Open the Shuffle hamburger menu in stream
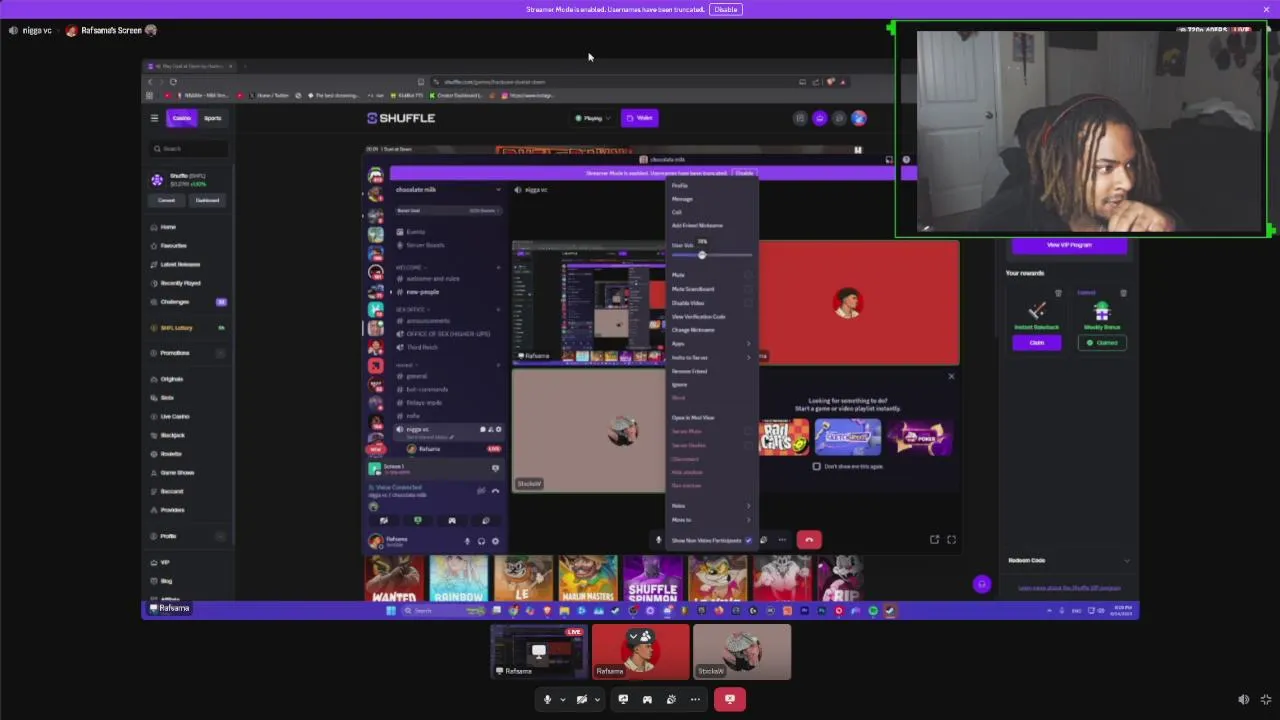 pyautogui.click(x=154, y=118)
